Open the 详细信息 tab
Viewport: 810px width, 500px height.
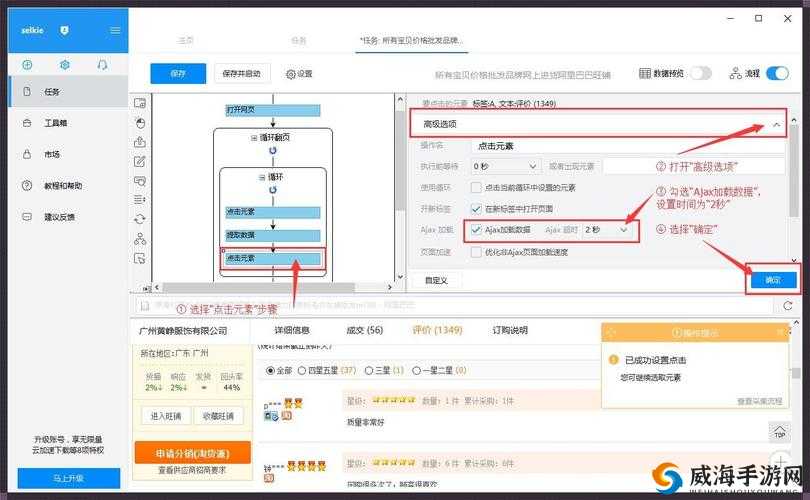pos(292,330)
